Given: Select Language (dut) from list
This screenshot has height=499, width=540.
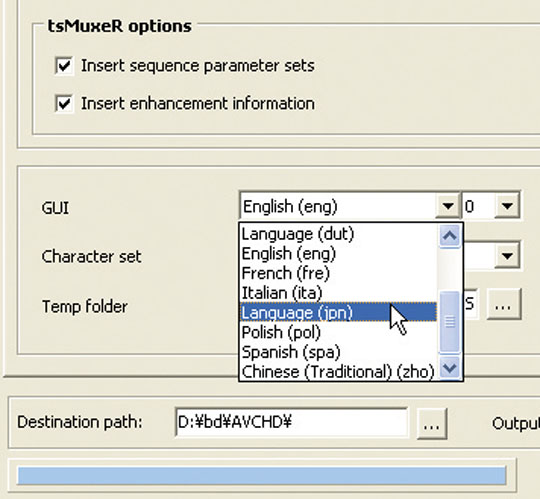Looking at the screenshot, I should point(339,234).
